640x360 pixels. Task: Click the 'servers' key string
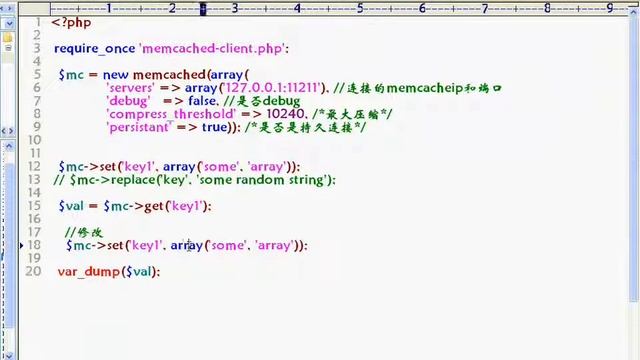130,88
